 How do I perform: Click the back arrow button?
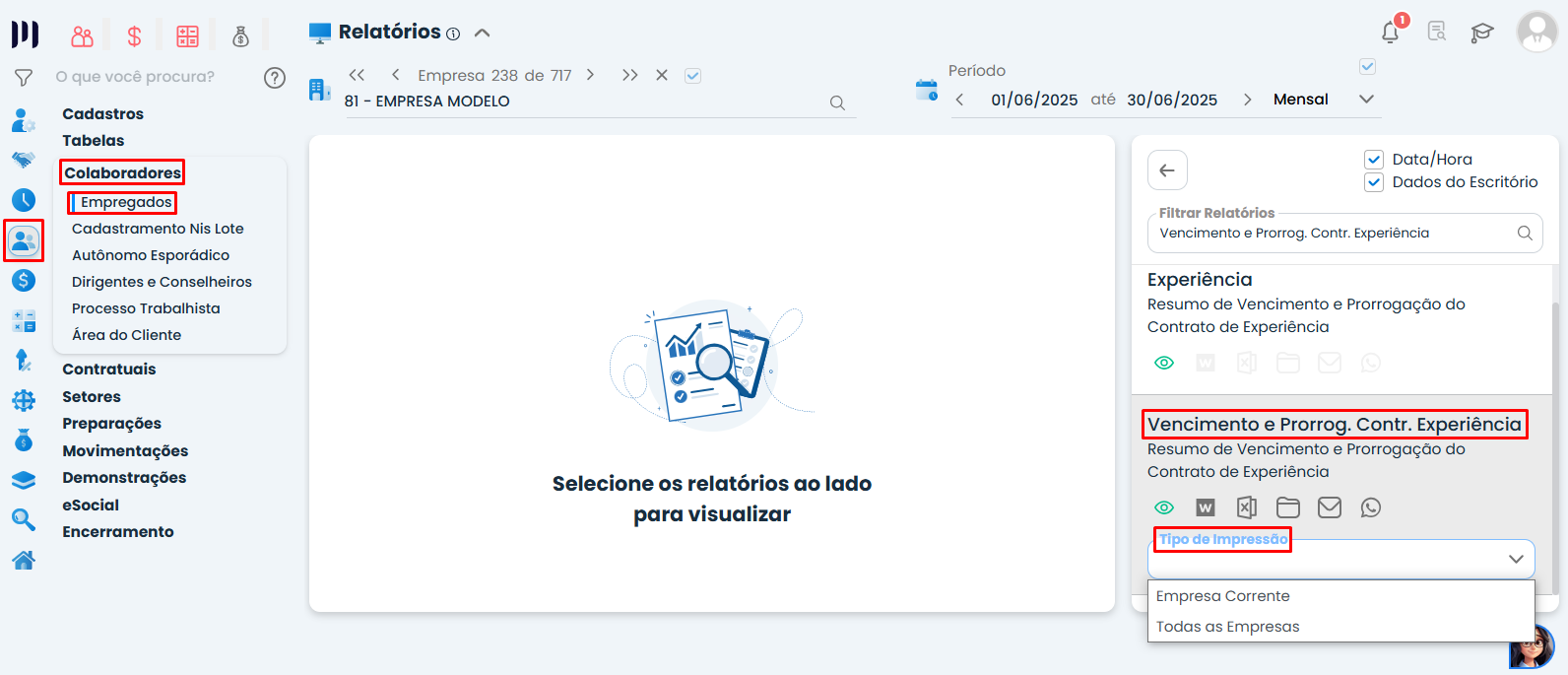[1167, 170]
